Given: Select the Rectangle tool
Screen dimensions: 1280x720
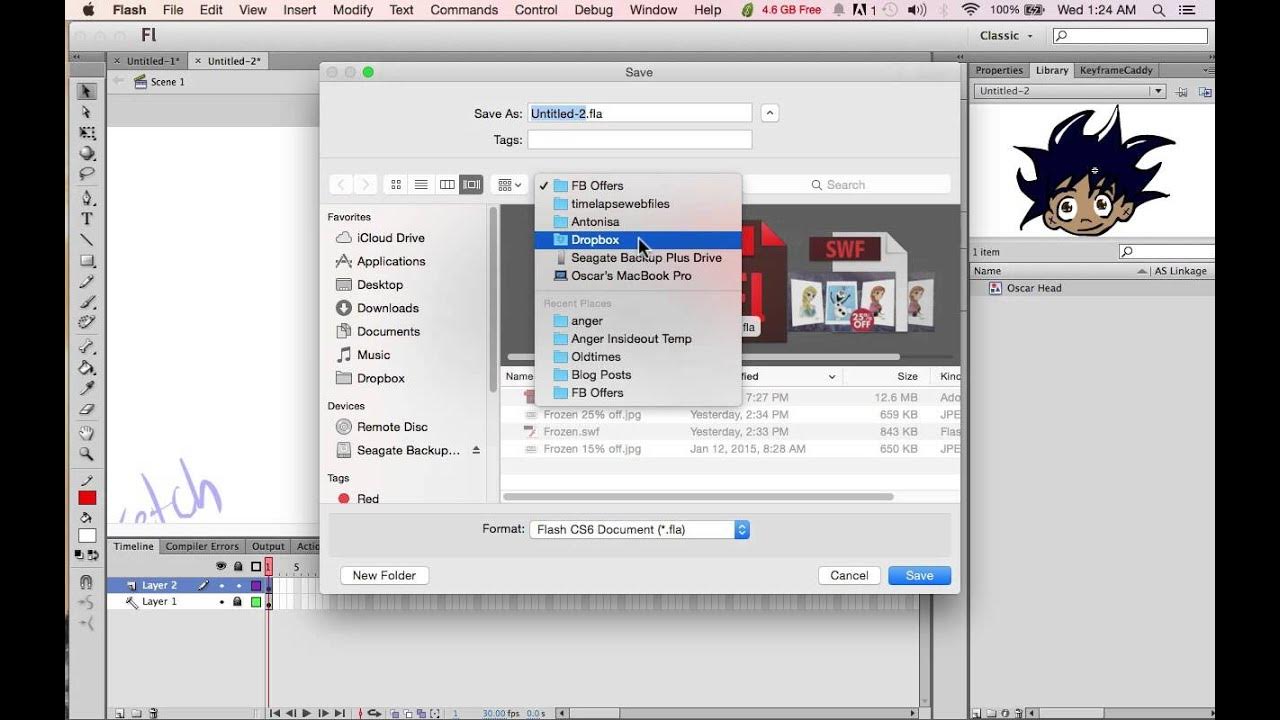Looking at the screenshot, I should 87,261.
